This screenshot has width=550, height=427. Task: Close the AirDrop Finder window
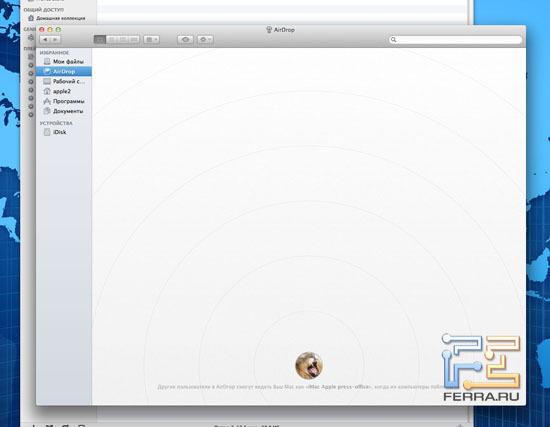click(42, 29)
